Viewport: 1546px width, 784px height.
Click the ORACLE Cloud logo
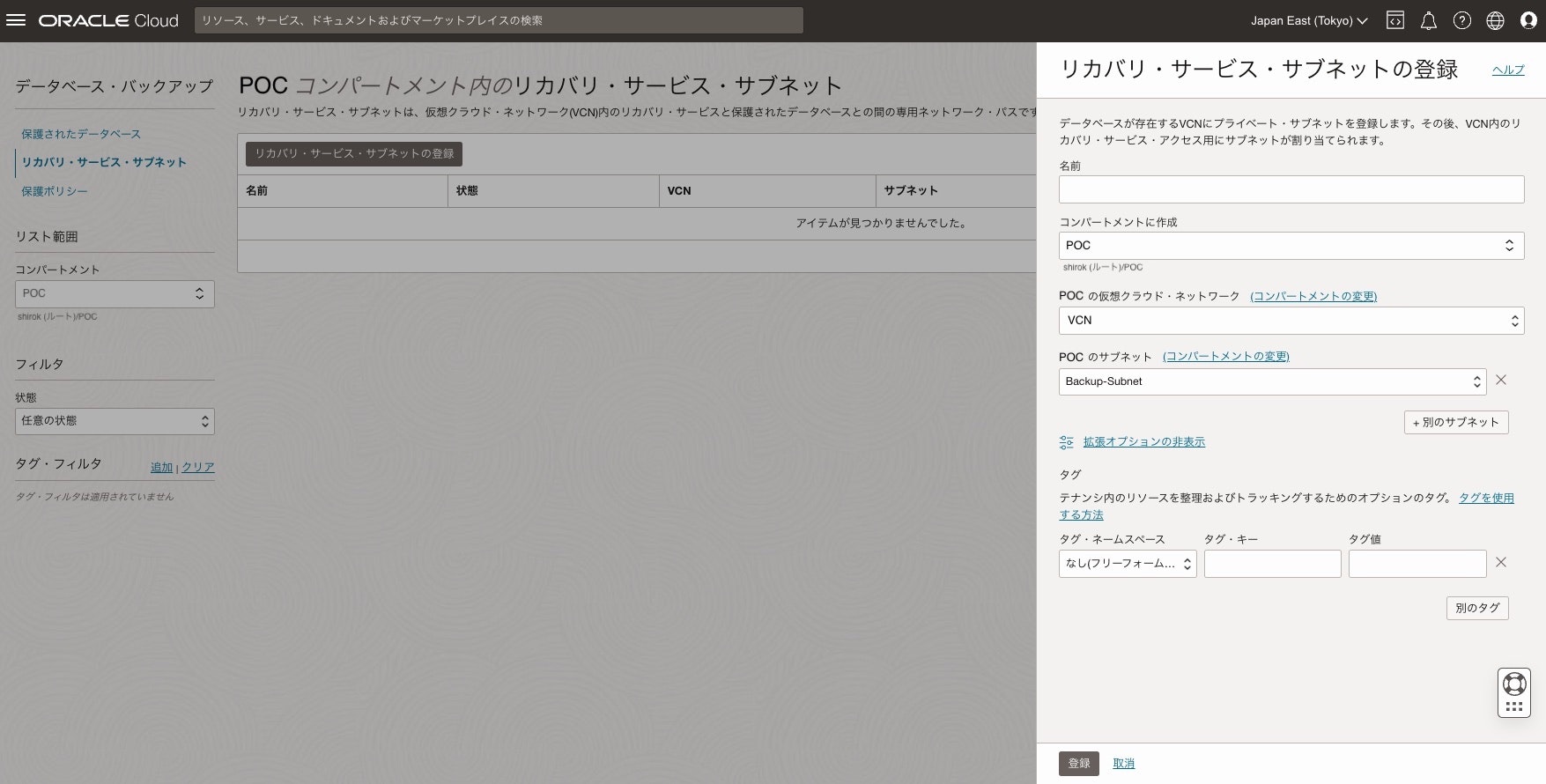pyautogui.click(x=108, y=20)
